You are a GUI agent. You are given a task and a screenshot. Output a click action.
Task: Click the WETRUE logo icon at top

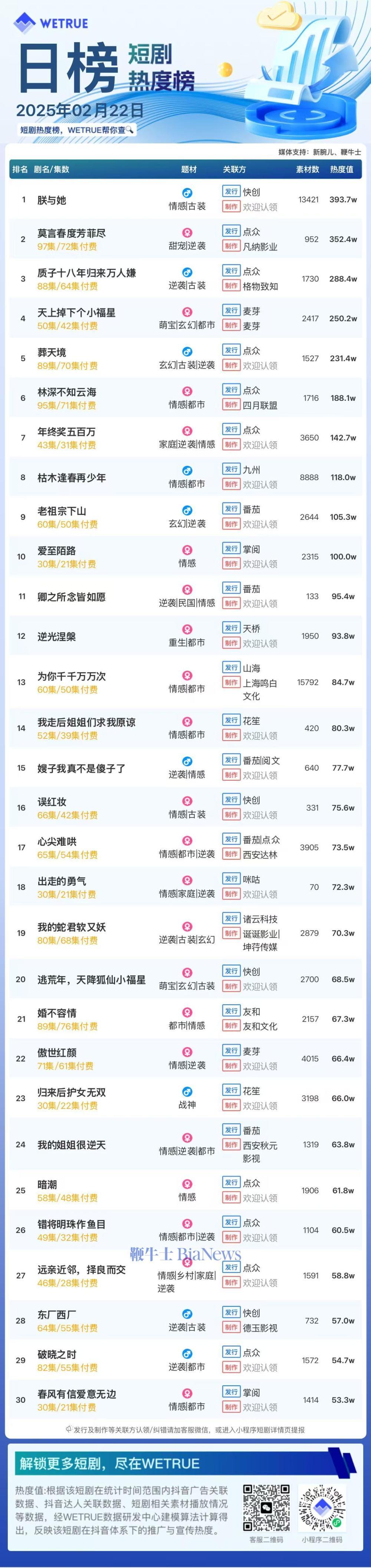[24, 23]
